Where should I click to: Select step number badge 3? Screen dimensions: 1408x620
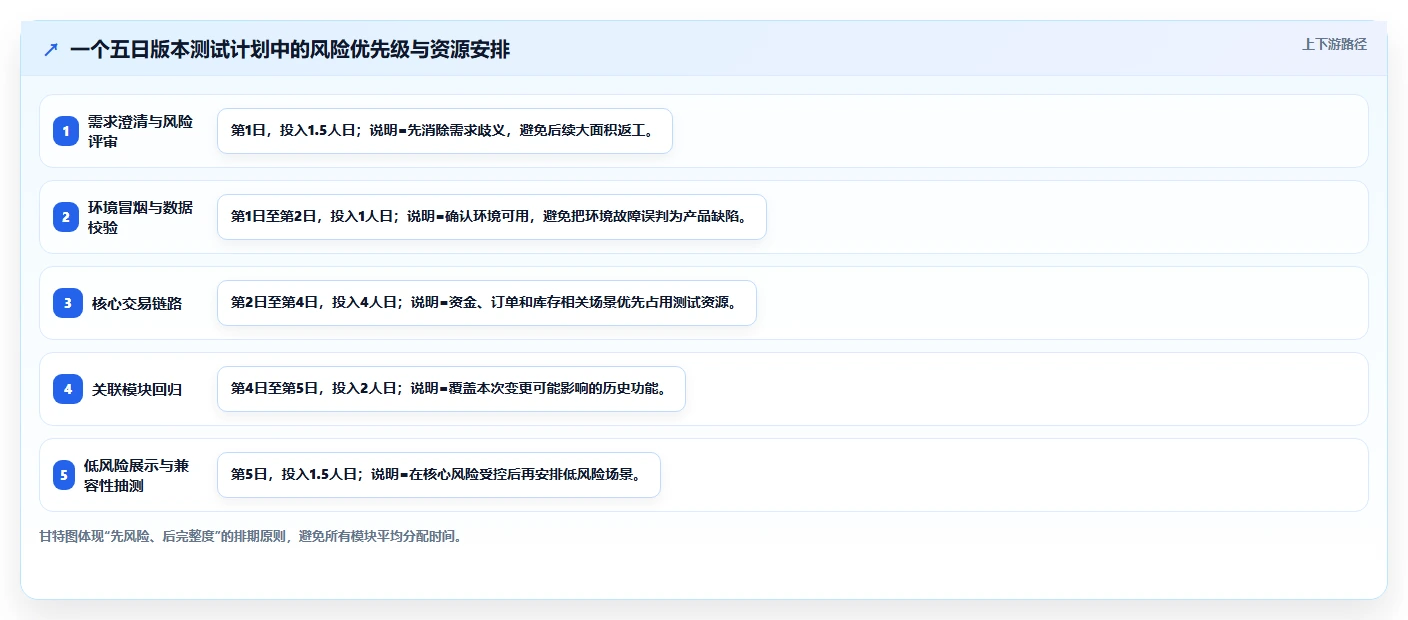68,303
